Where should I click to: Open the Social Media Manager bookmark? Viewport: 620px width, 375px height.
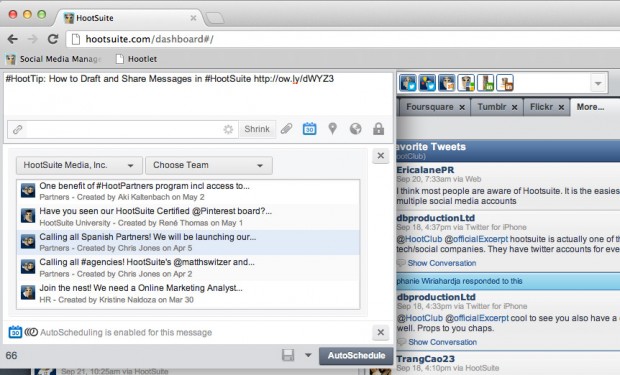click(x=53, y=59)
